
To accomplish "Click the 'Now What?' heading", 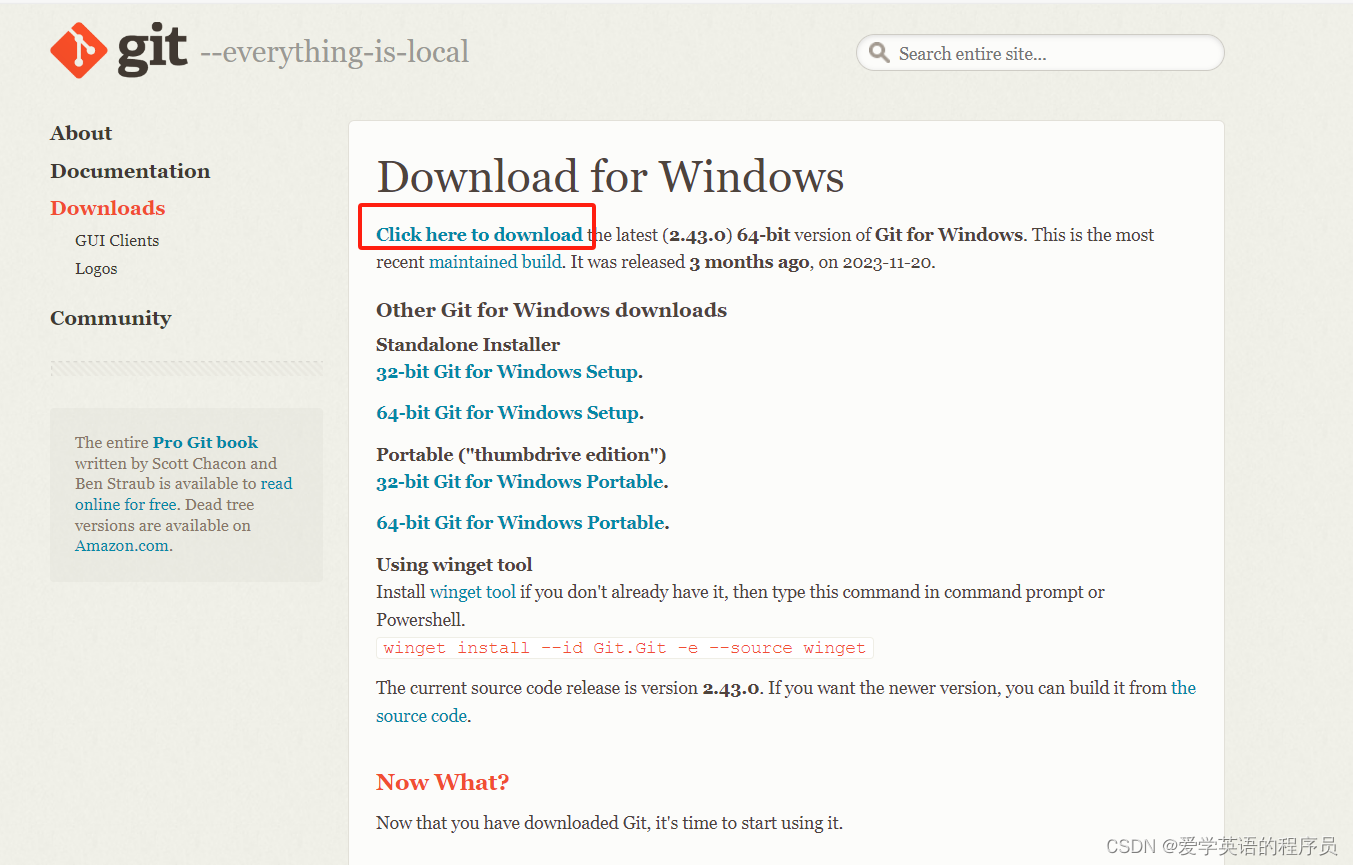I will pos(442,782).
